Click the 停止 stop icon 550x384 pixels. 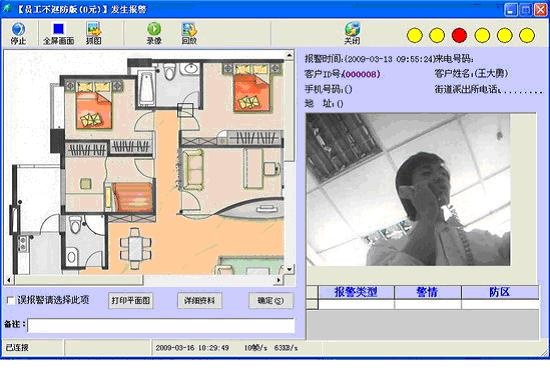[x=18, y=33]
